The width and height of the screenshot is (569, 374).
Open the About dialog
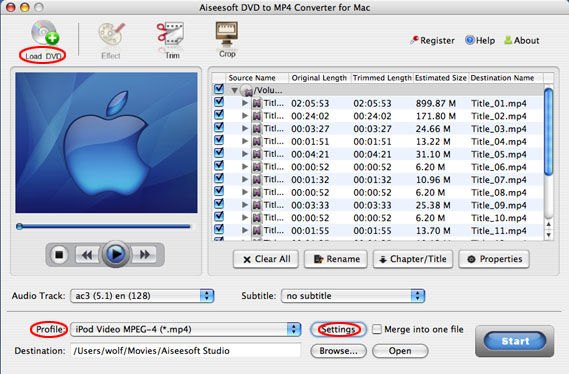pos(522,40)
